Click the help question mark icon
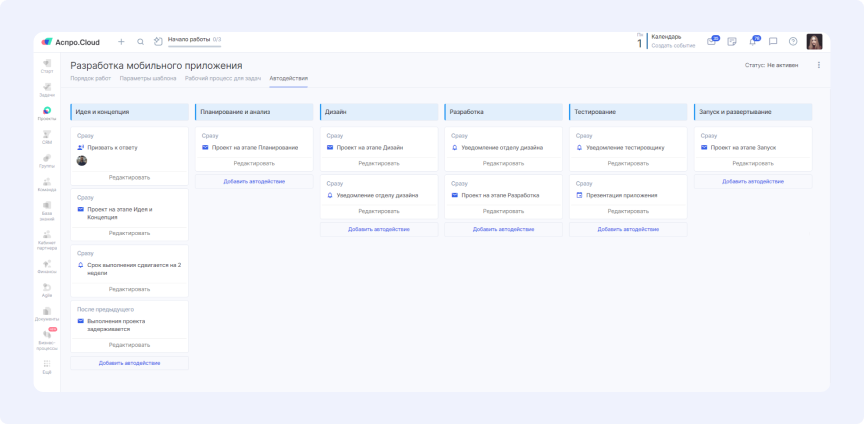Image resolution: width=864 pixels, height=424 pixels. click(x=793, y=42)
